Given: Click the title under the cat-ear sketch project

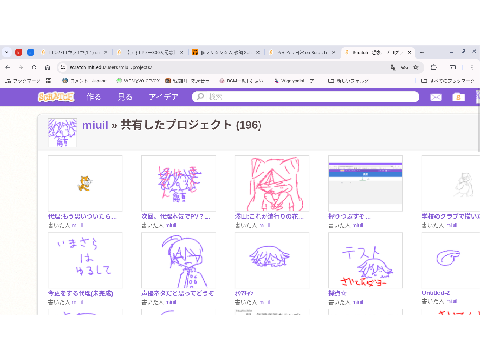Looking at the screenshot, I should 269,216.
